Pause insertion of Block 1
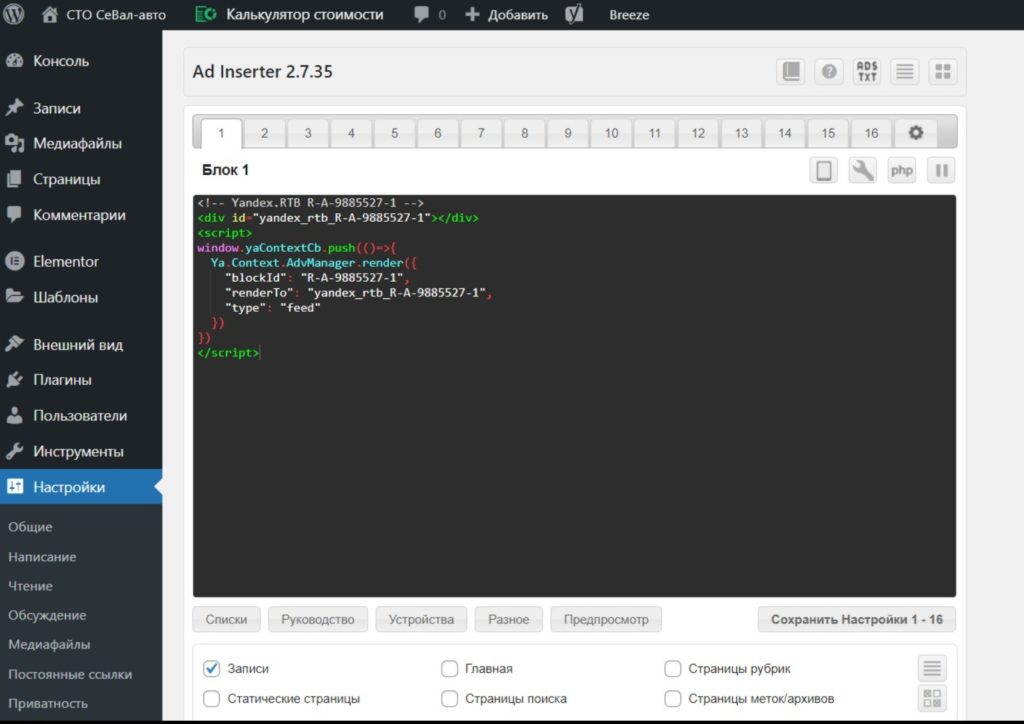1024x724 pixels. click(x=941, y=170)
